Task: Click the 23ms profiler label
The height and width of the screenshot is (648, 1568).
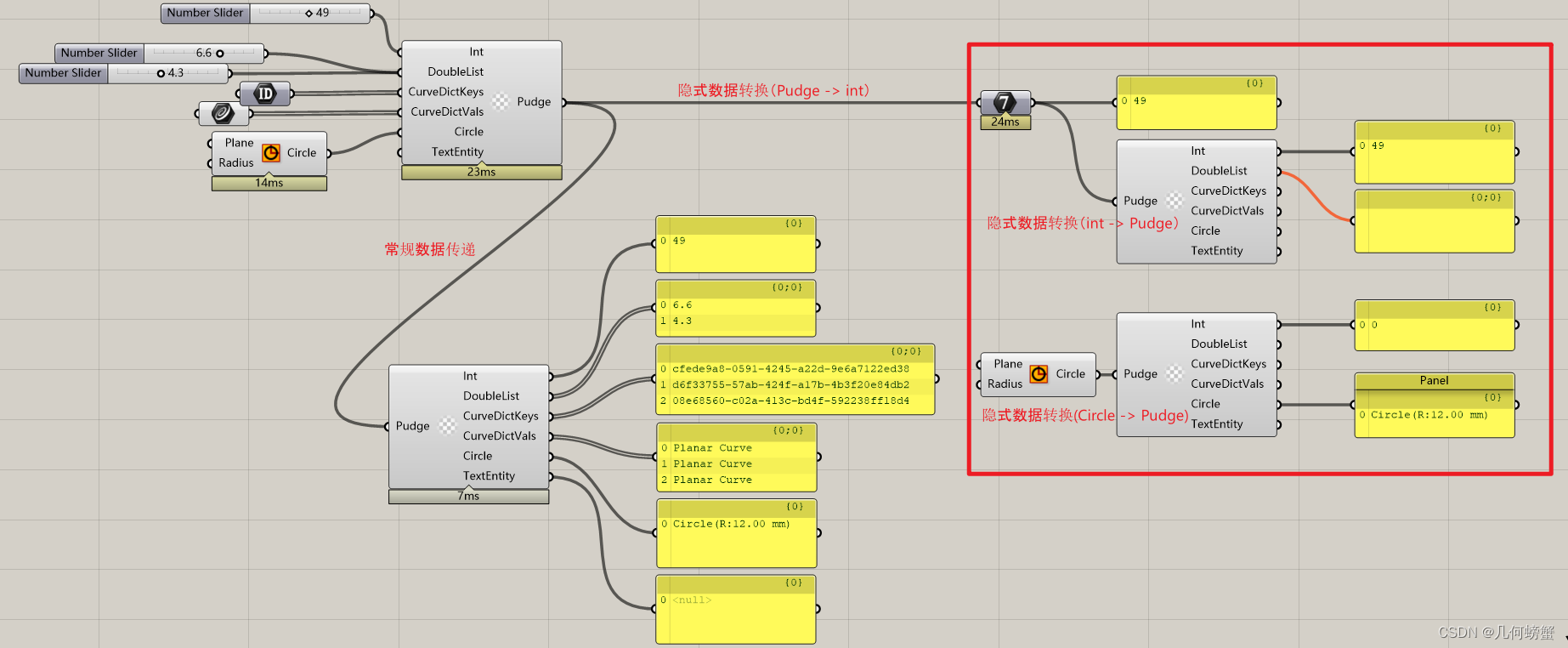Action: 481,172
